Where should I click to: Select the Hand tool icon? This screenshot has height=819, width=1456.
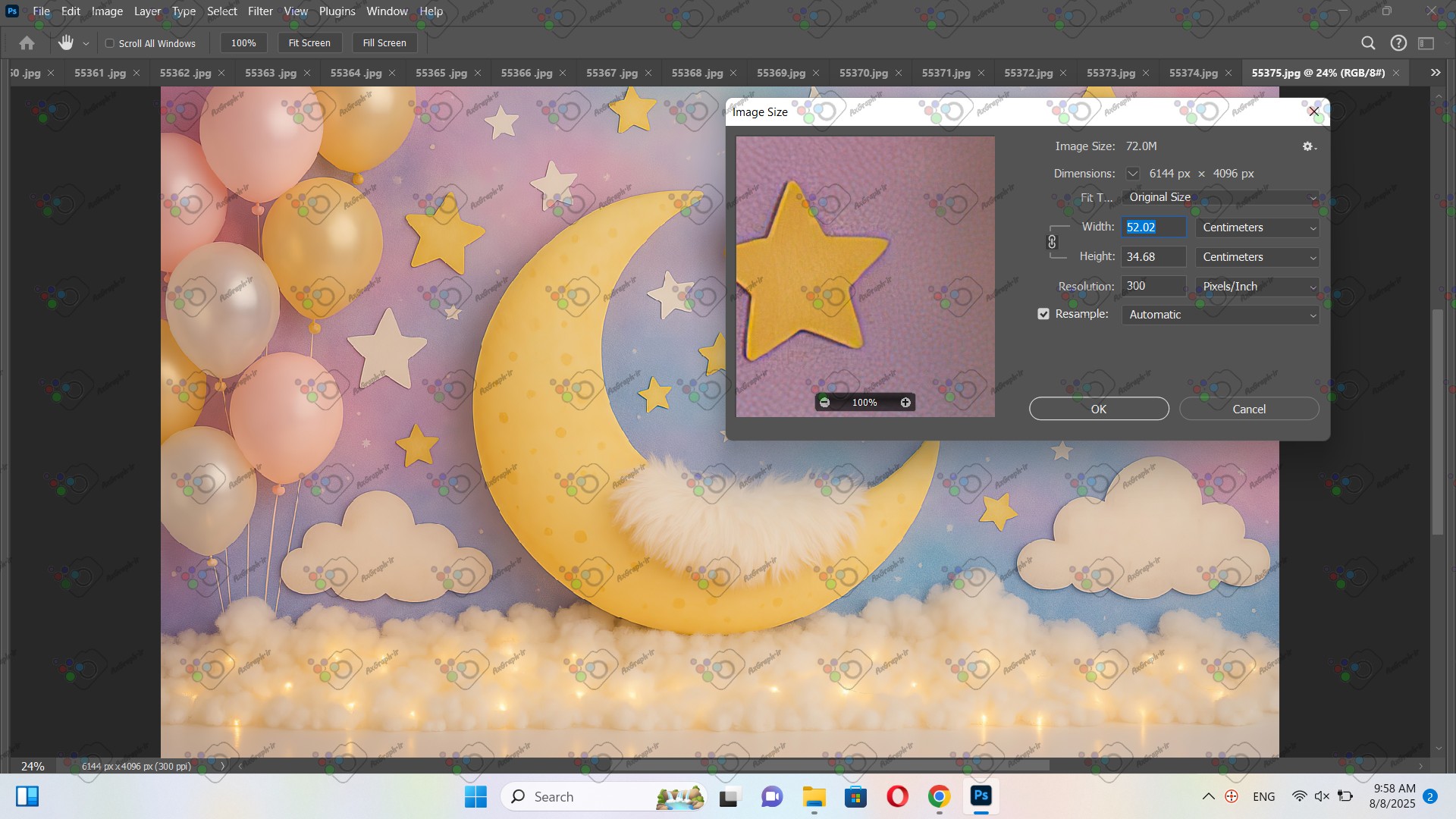point(66,43)
